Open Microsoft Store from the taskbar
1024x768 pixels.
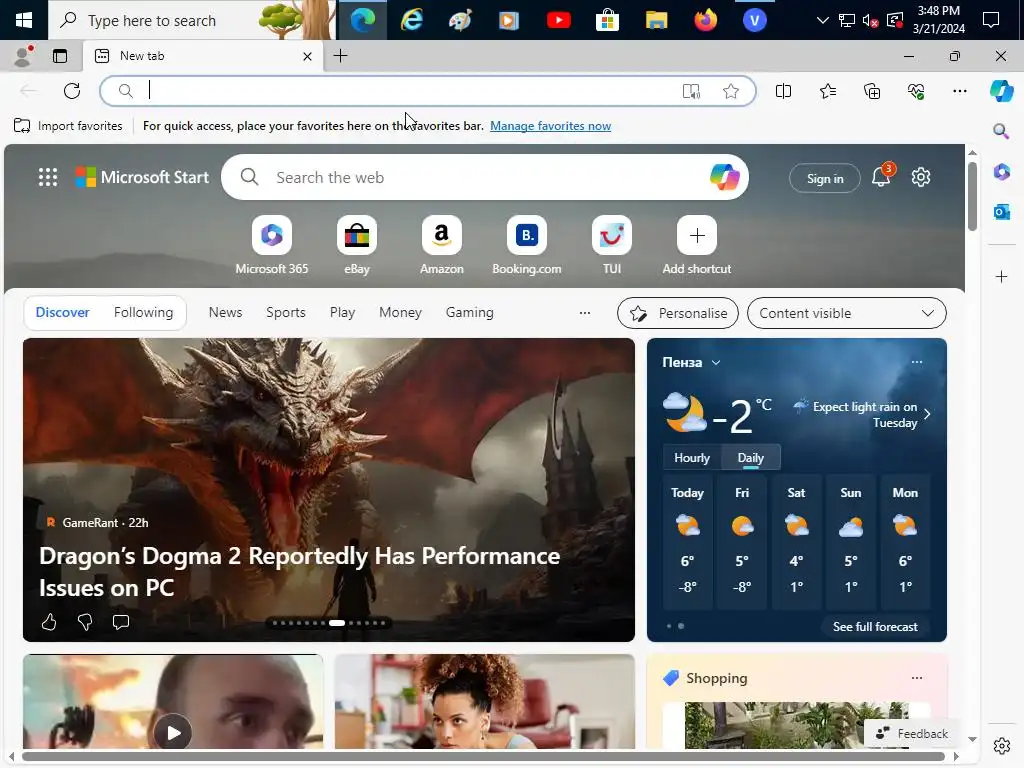tap(607, 20)
